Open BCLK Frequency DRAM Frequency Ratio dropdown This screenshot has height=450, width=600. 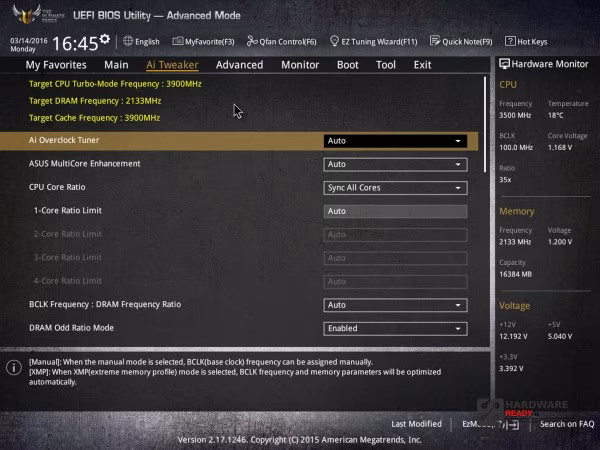click(x=395, y=305)
